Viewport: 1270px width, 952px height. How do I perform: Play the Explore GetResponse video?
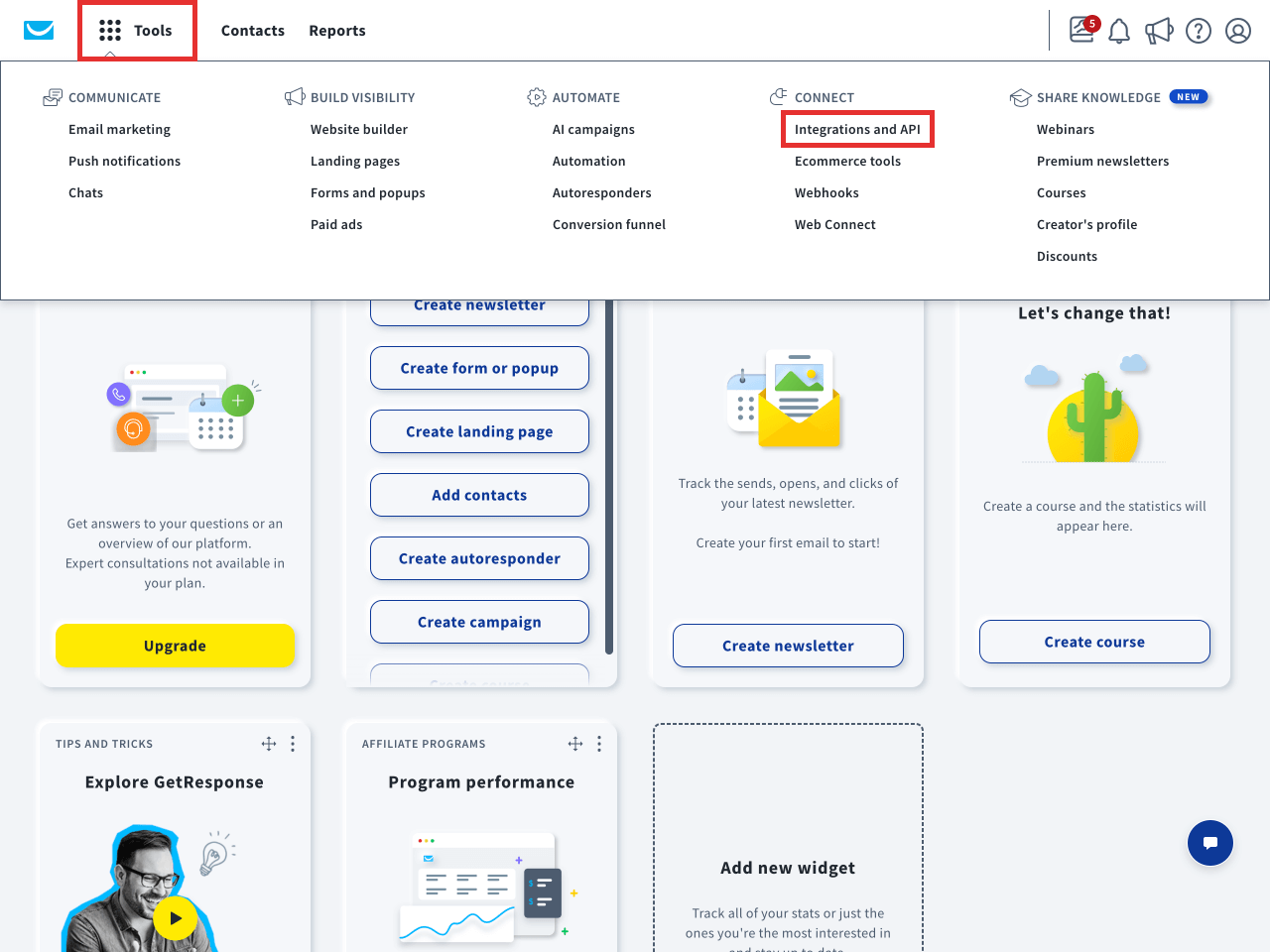pyautogui.click(x=175, y=918)
